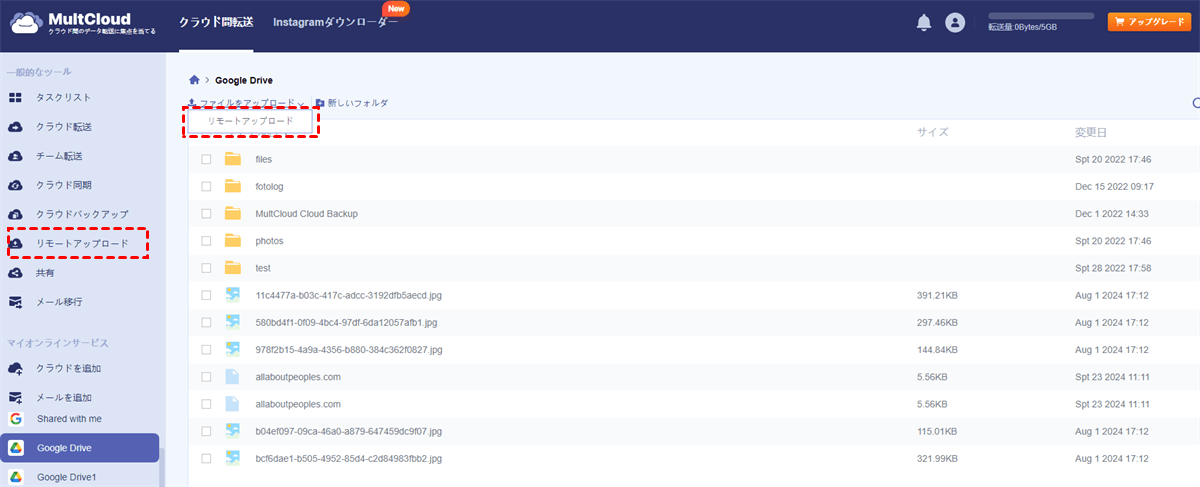
Task: Check the box for test folder
Action: point(206,268)
